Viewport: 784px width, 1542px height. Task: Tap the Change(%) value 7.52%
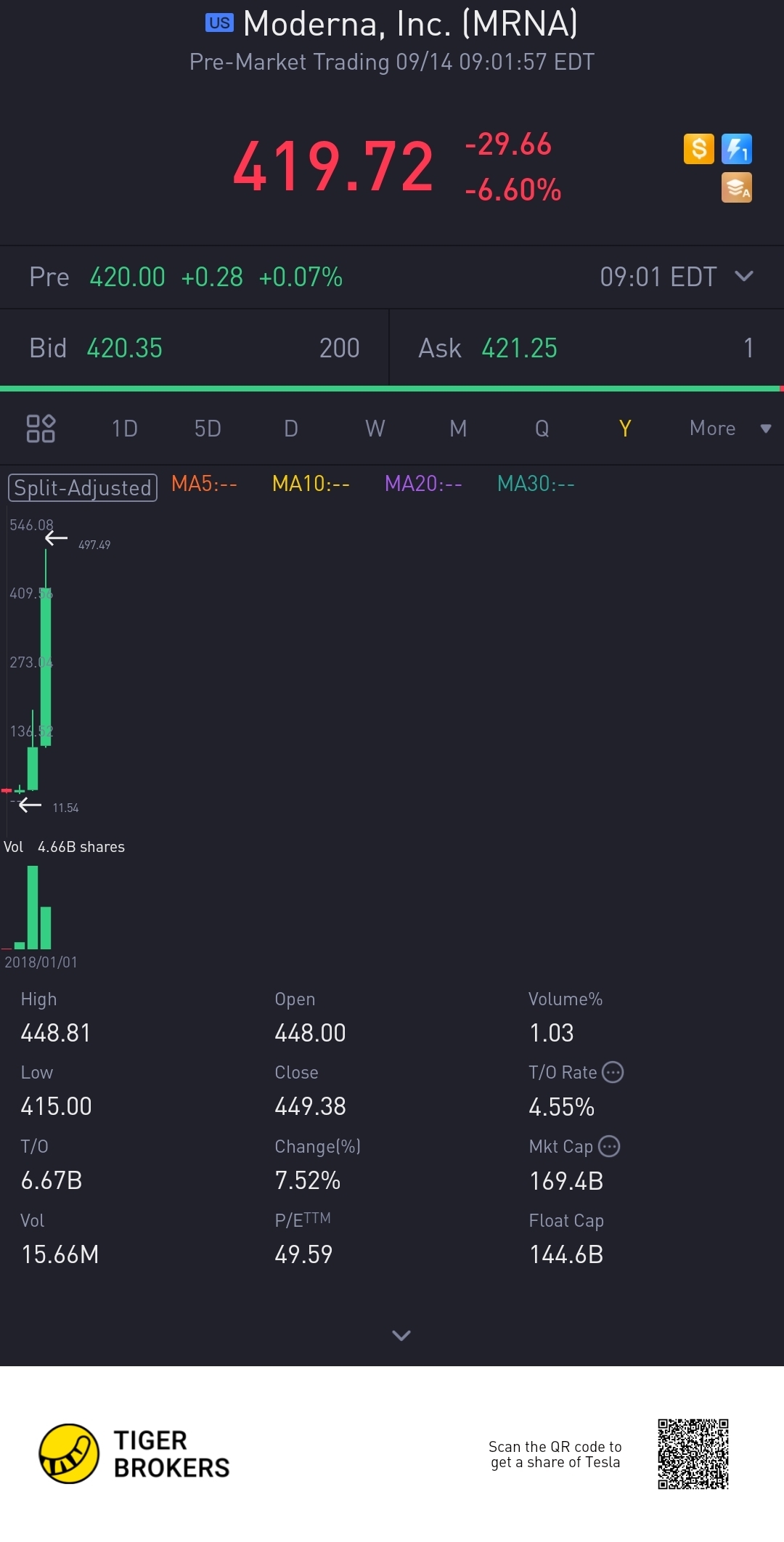(x=308, y=1180)
